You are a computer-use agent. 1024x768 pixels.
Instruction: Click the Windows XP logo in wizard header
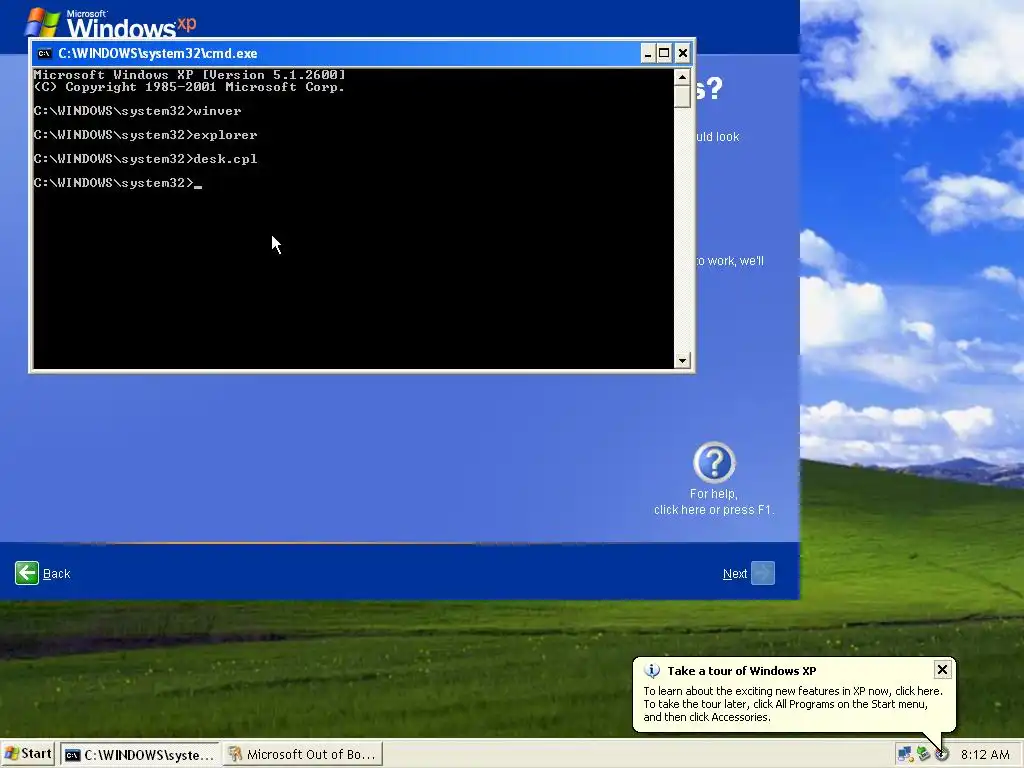point(111,23)
